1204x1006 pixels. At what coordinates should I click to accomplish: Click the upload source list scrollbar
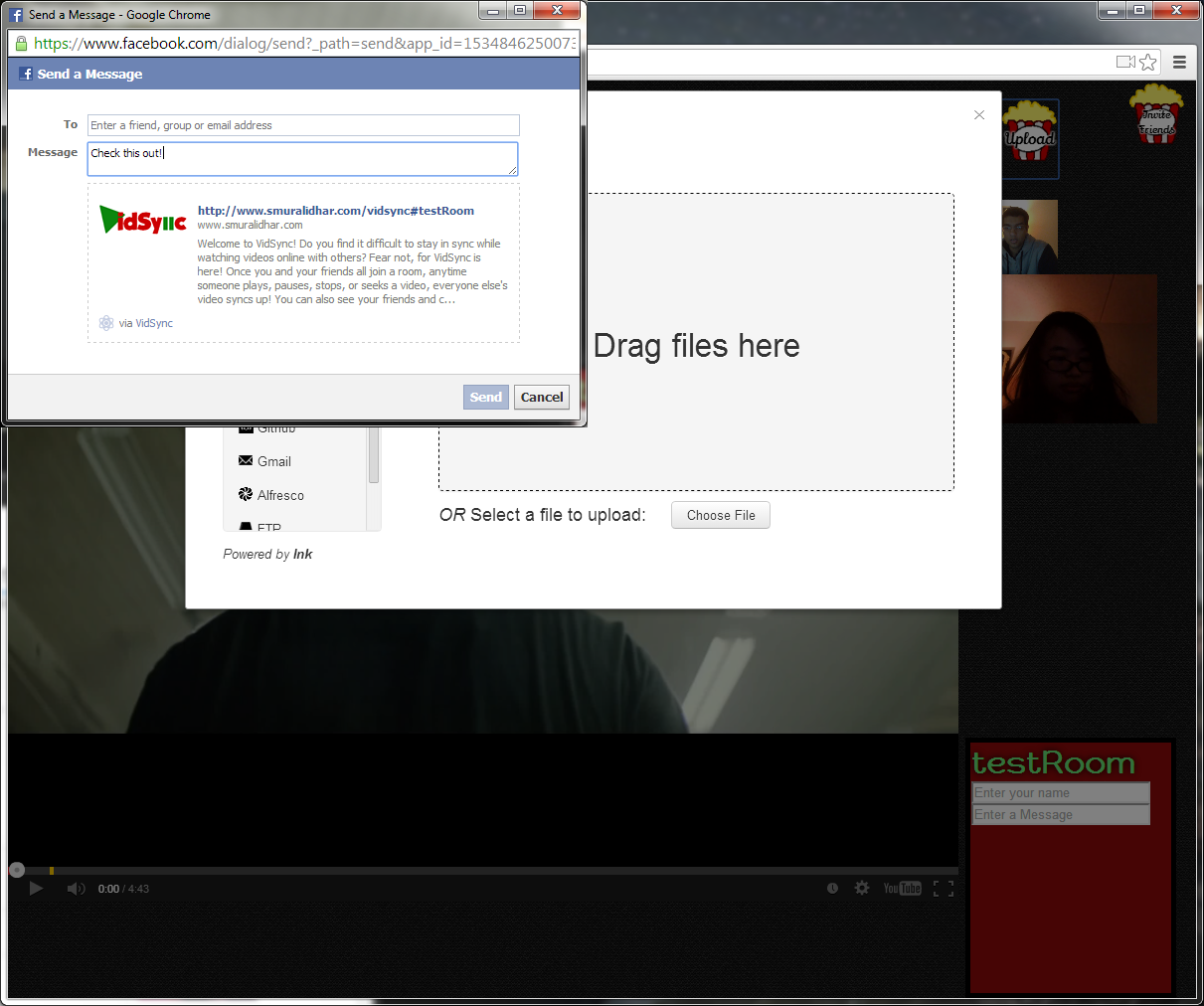[374, 455]
